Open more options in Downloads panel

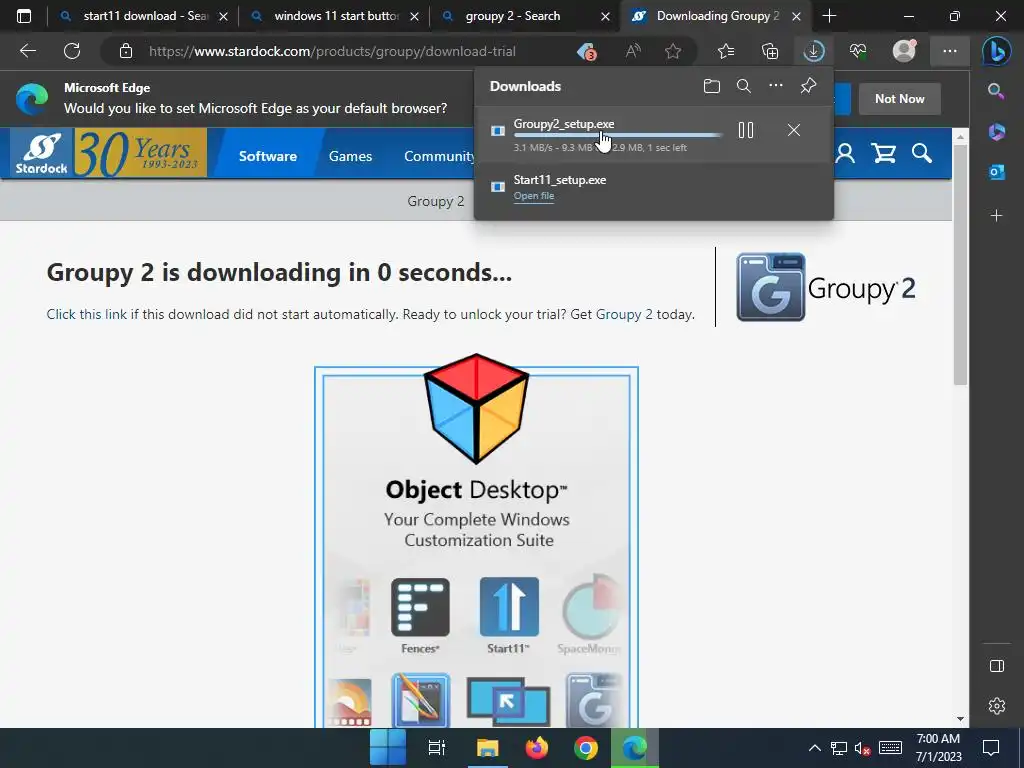point(776,86)
